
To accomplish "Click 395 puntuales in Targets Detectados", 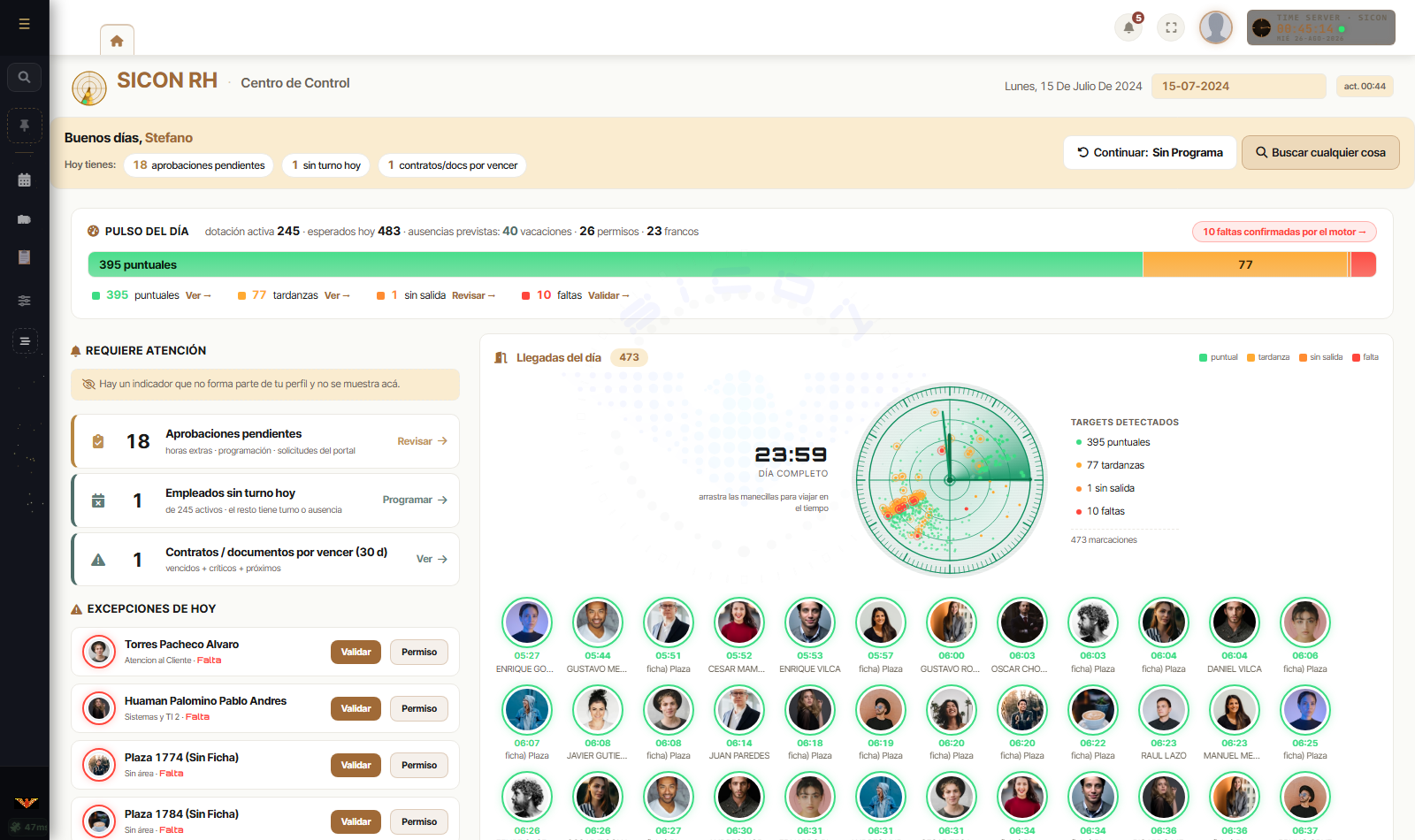I will pyautogui.click(x=1113, y=442).
